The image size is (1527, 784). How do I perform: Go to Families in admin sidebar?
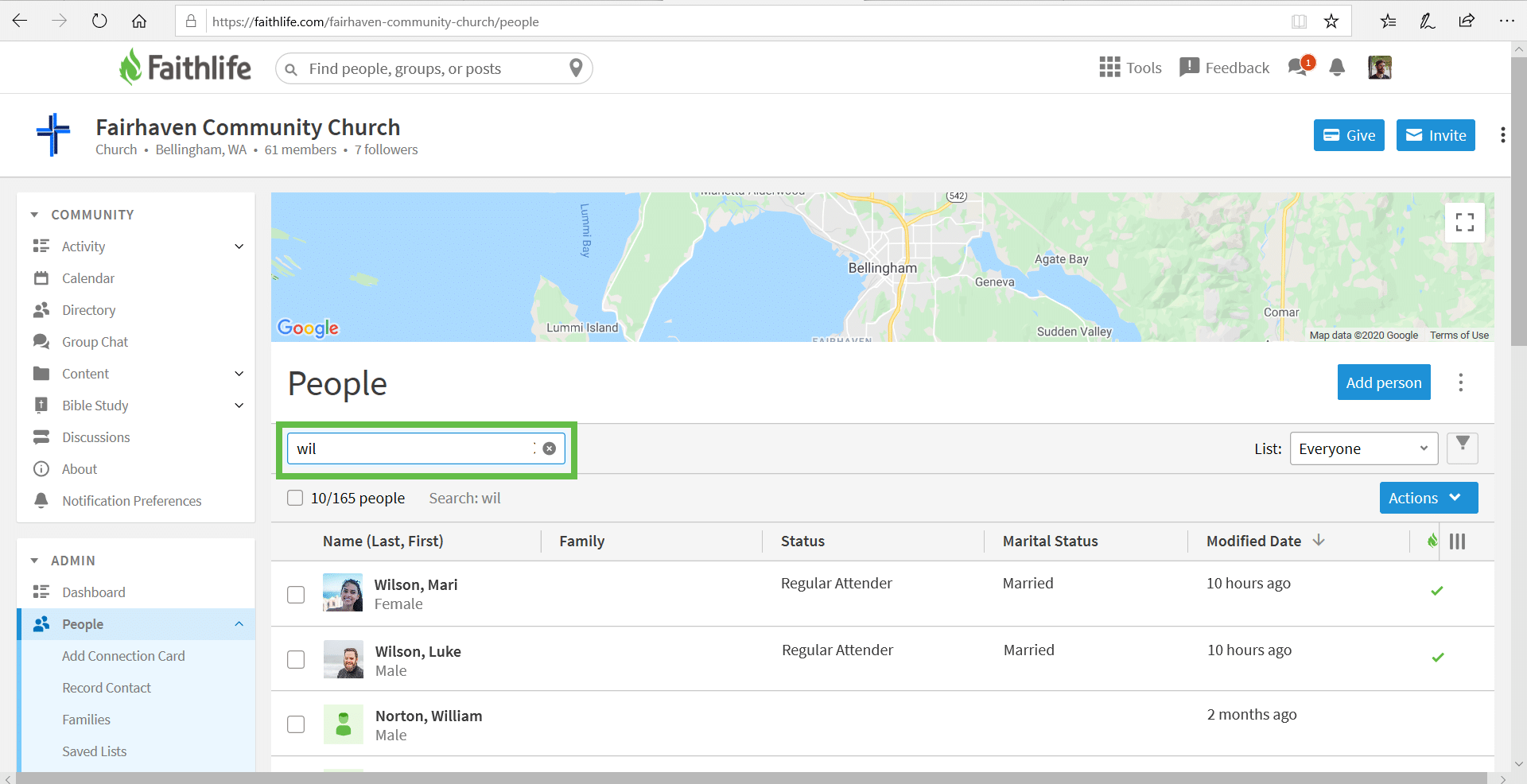(87, 720)
